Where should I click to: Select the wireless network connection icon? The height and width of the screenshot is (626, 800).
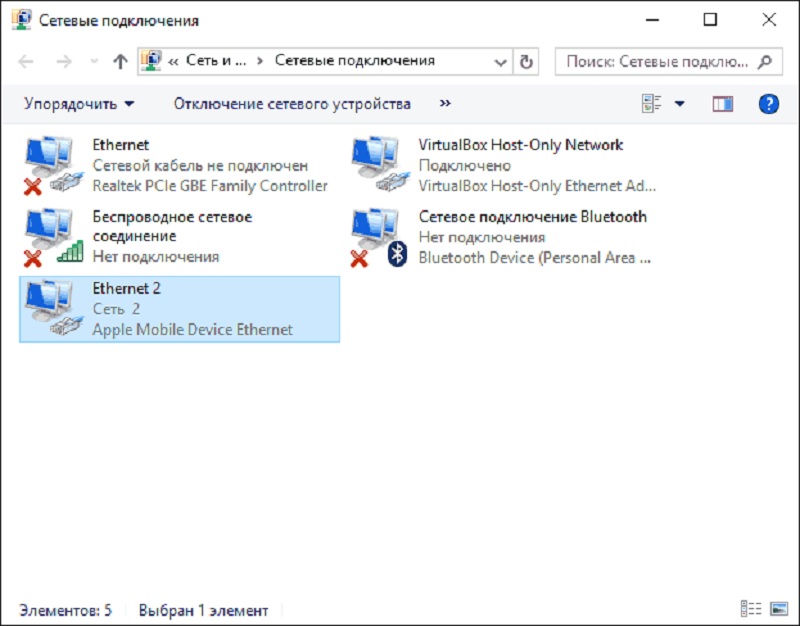point(54,237)
